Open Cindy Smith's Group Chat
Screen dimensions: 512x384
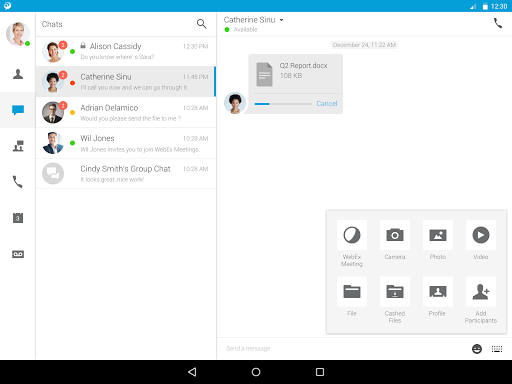(126, 174)
